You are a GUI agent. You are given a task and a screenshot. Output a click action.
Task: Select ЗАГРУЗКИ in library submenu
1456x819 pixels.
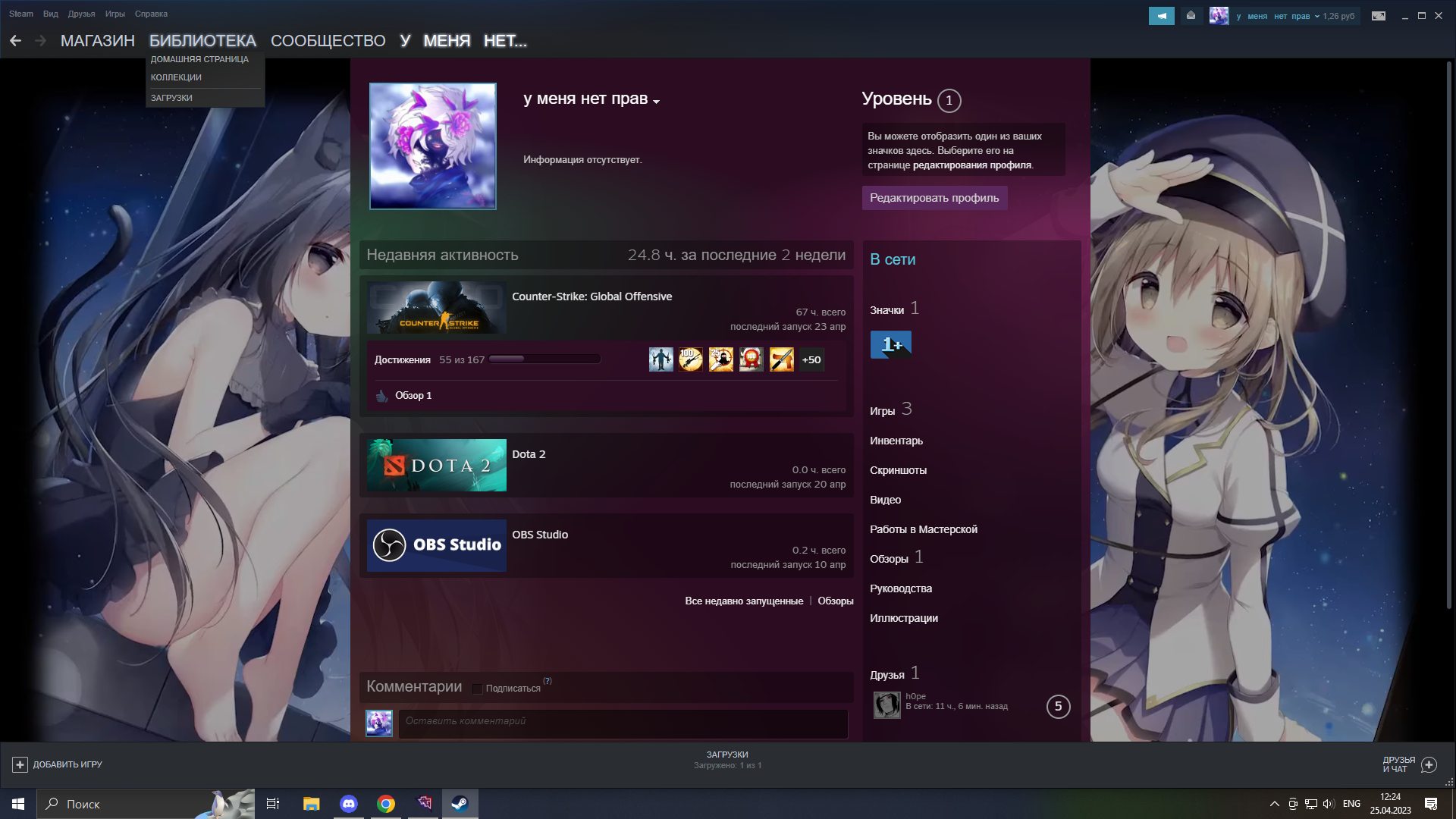171,98
